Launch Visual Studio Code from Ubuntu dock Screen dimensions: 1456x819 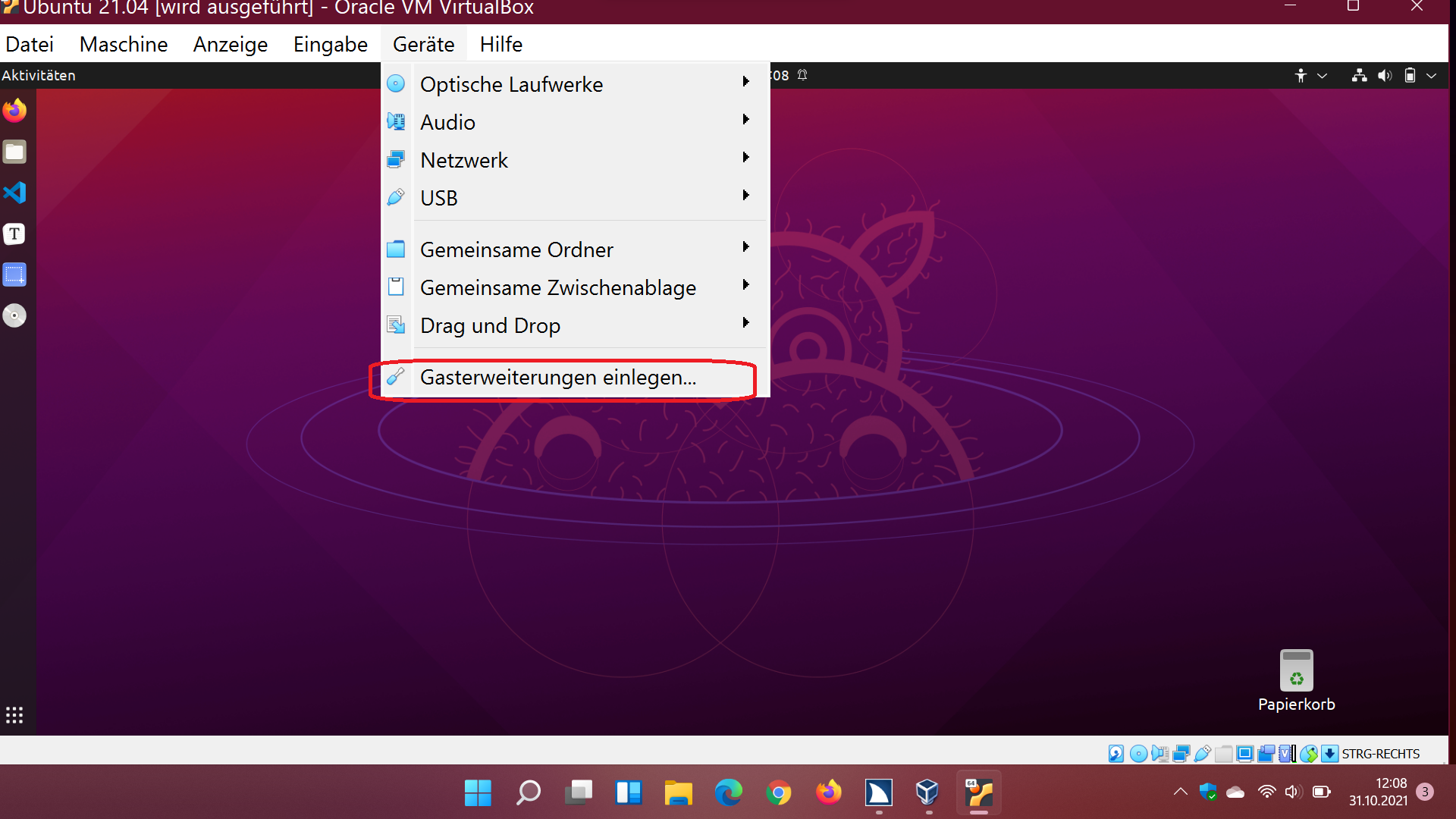click(14, 193)
